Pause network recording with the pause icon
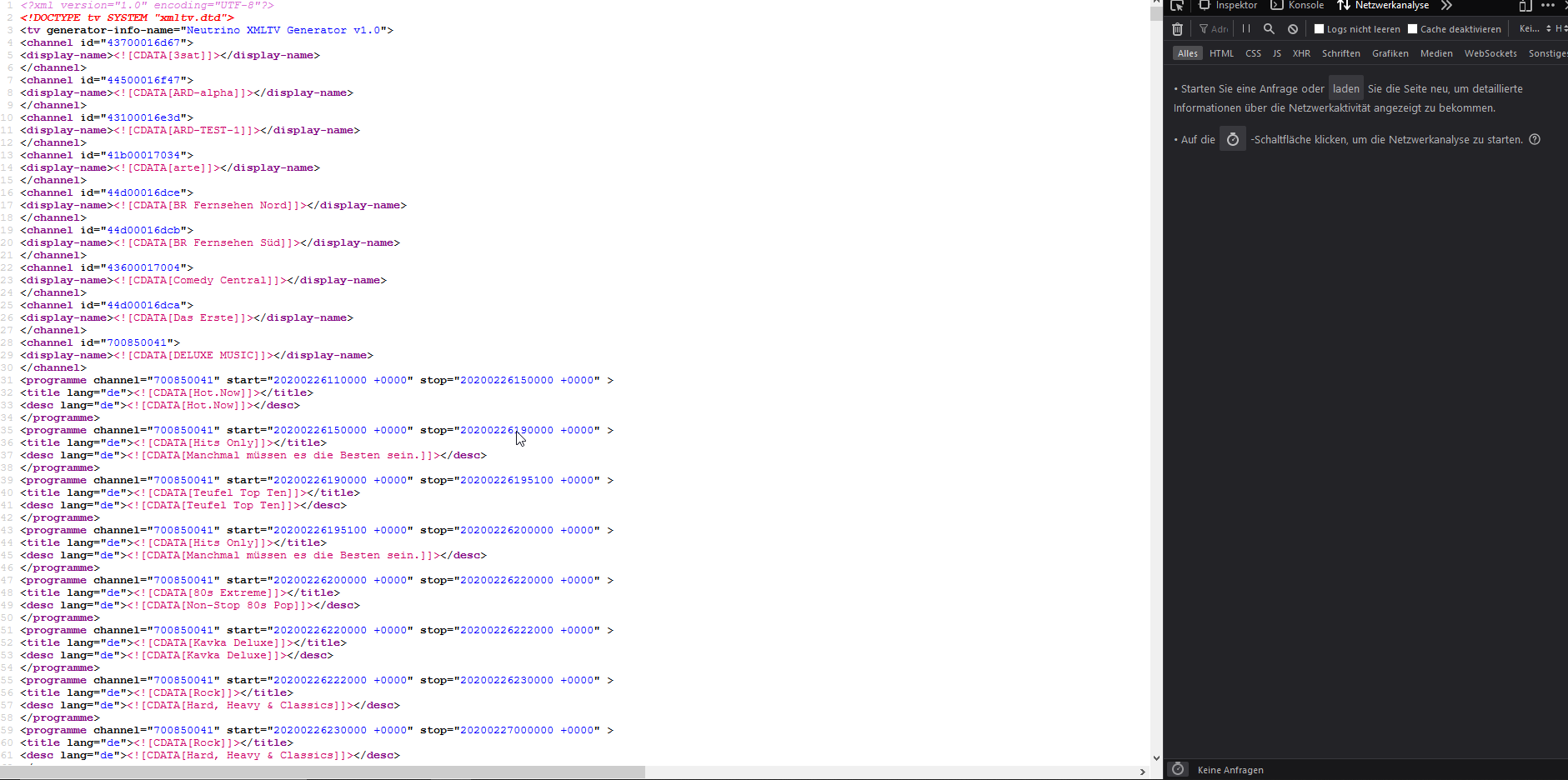Image resolution: width=1568 pixels, height=780 pixels. point(1246,29)
